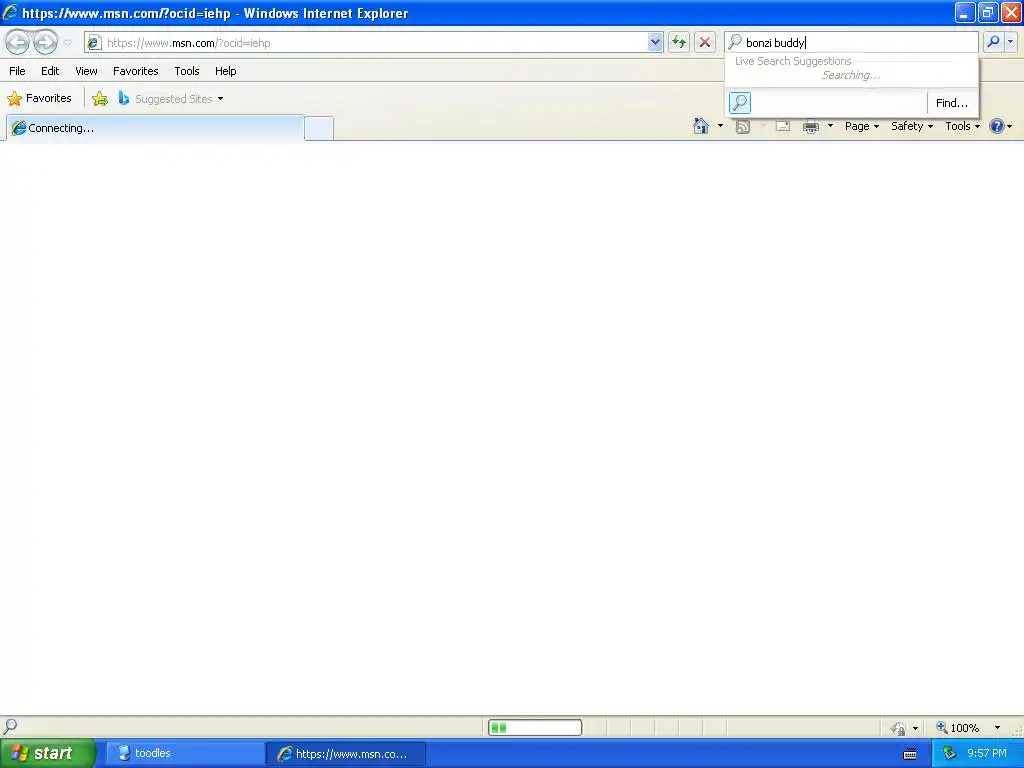Go forward with the Forward arrow button
The width and height of the screenshot is (1024, 768).
coord(45,42)
